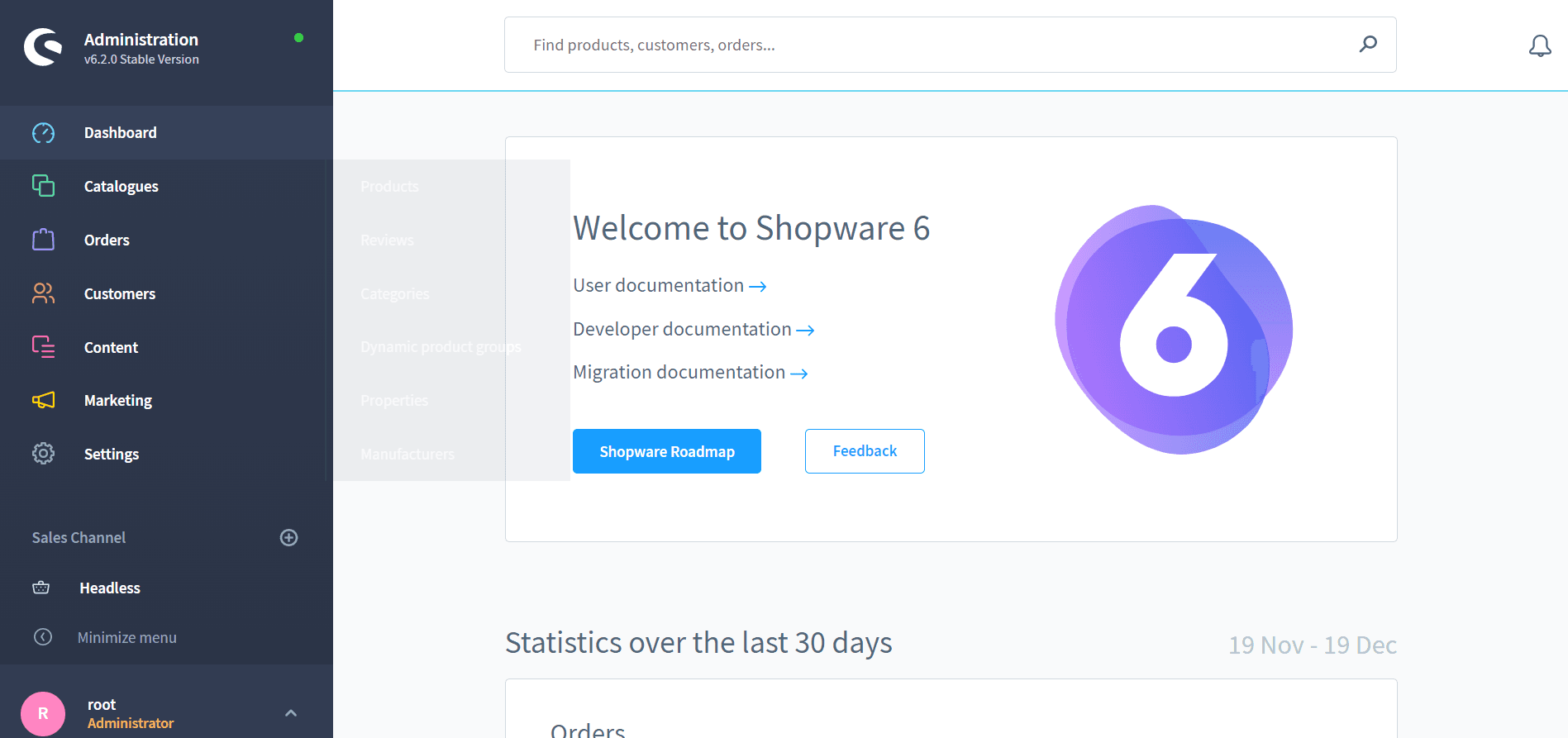Select Manufacturers in the Catalogues flyout

407,455
